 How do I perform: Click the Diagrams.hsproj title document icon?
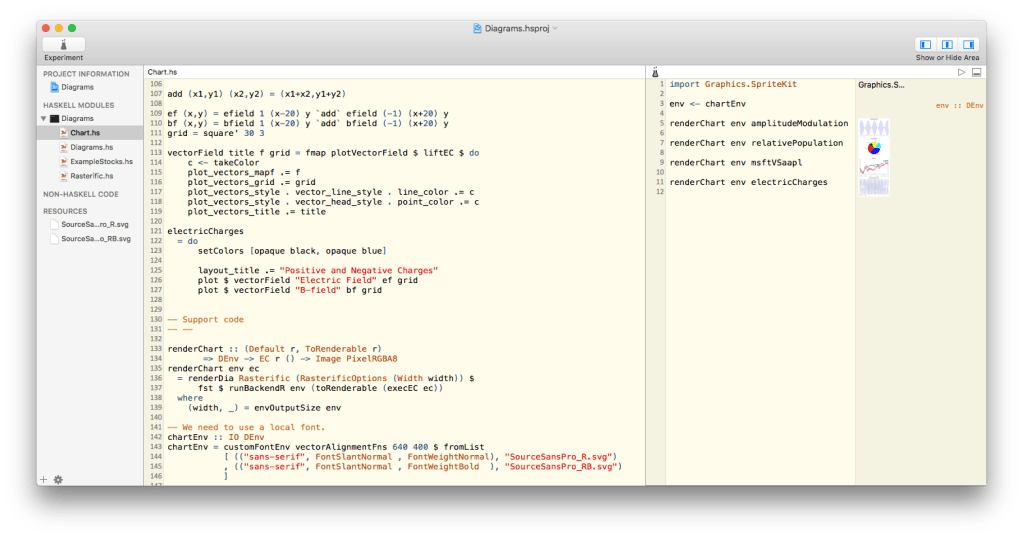tap(478, 28)
